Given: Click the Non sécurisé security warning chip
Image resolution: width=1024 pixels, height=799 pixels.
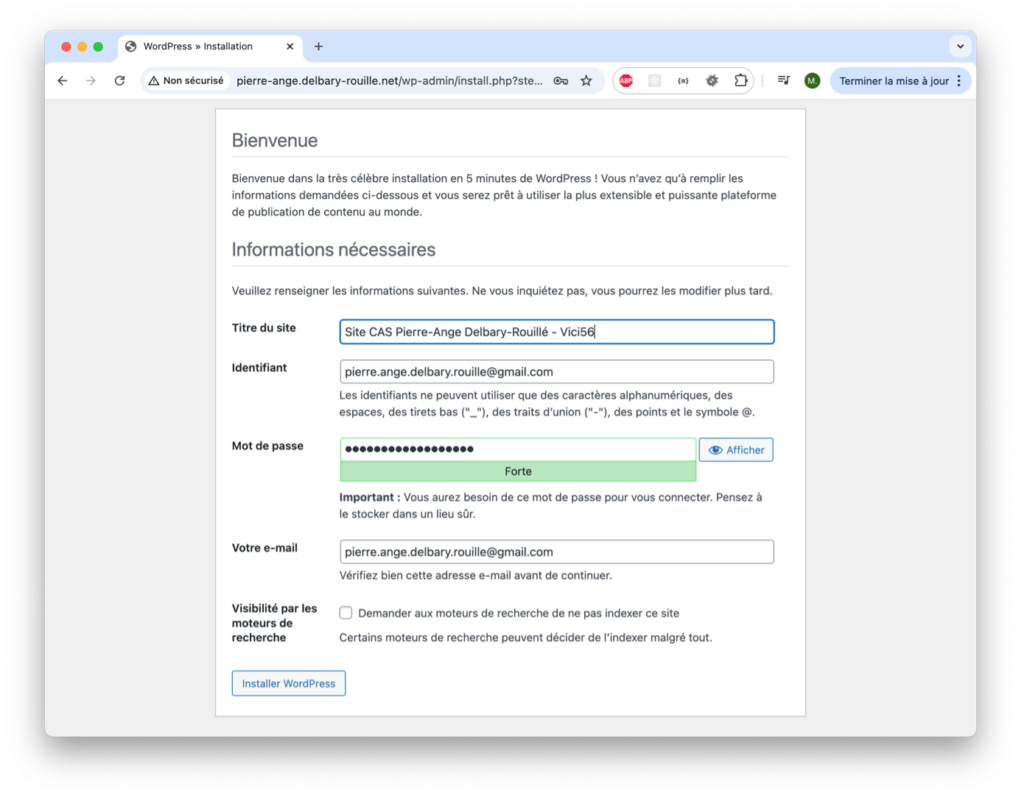Looking at the screenshot, I should [x=186, y=80].
